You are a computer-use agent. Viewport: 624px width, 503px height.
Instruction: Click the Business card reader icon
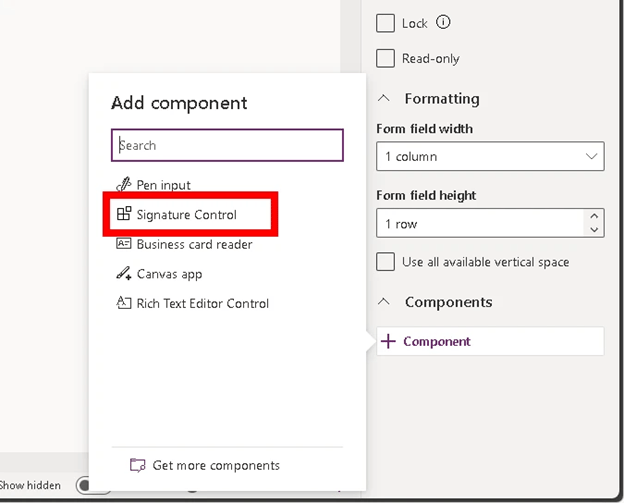point(123,244)
